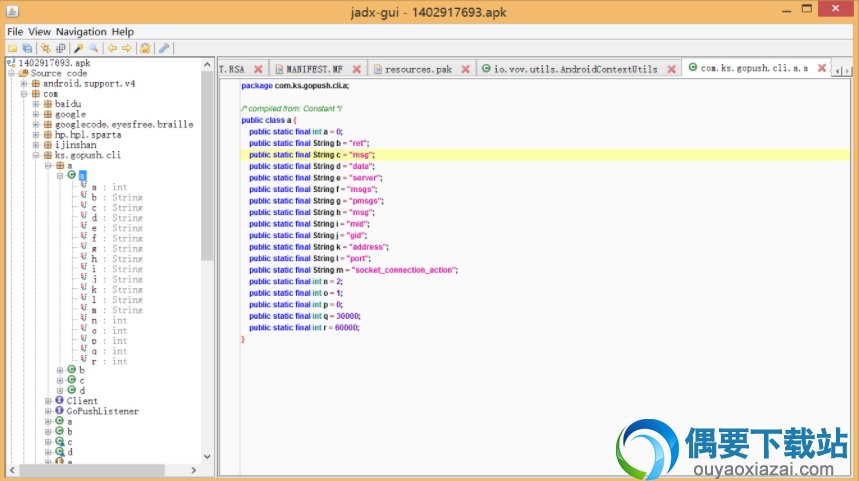Toggle Flatten packages toolbar button
The height and width of the screenshot is (481, 859).
(x=61, y=48)
